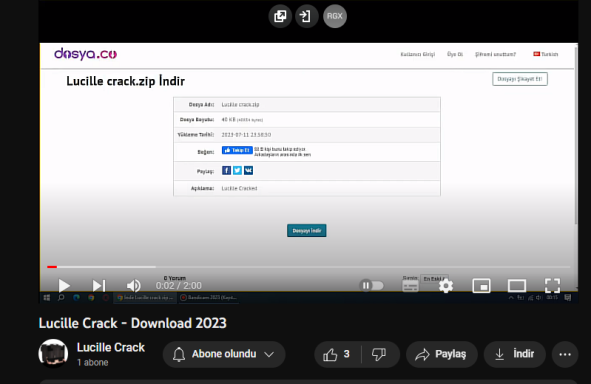Open more actions three-dot menu

click(565, 354)
